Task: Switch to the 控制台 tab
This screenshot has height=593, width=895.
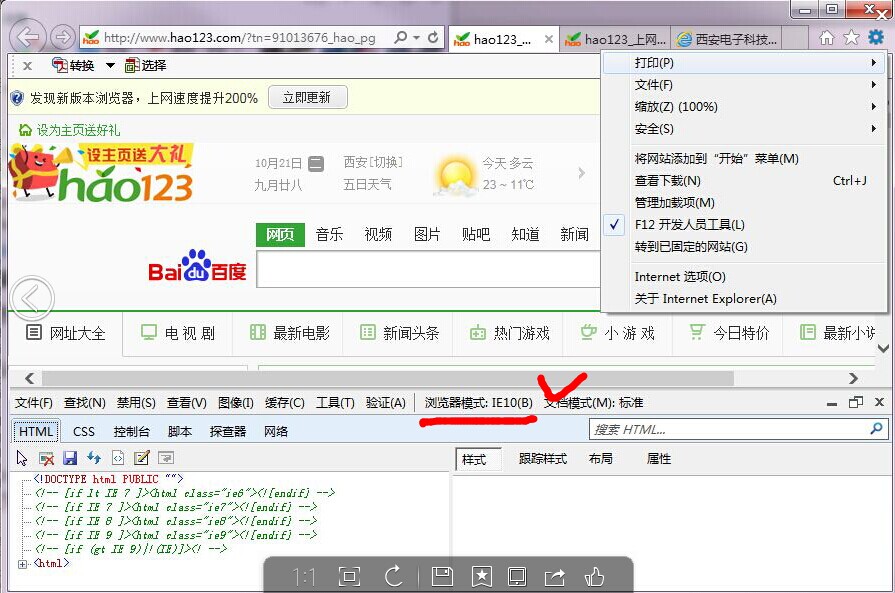Action: (x=131, y=432)
